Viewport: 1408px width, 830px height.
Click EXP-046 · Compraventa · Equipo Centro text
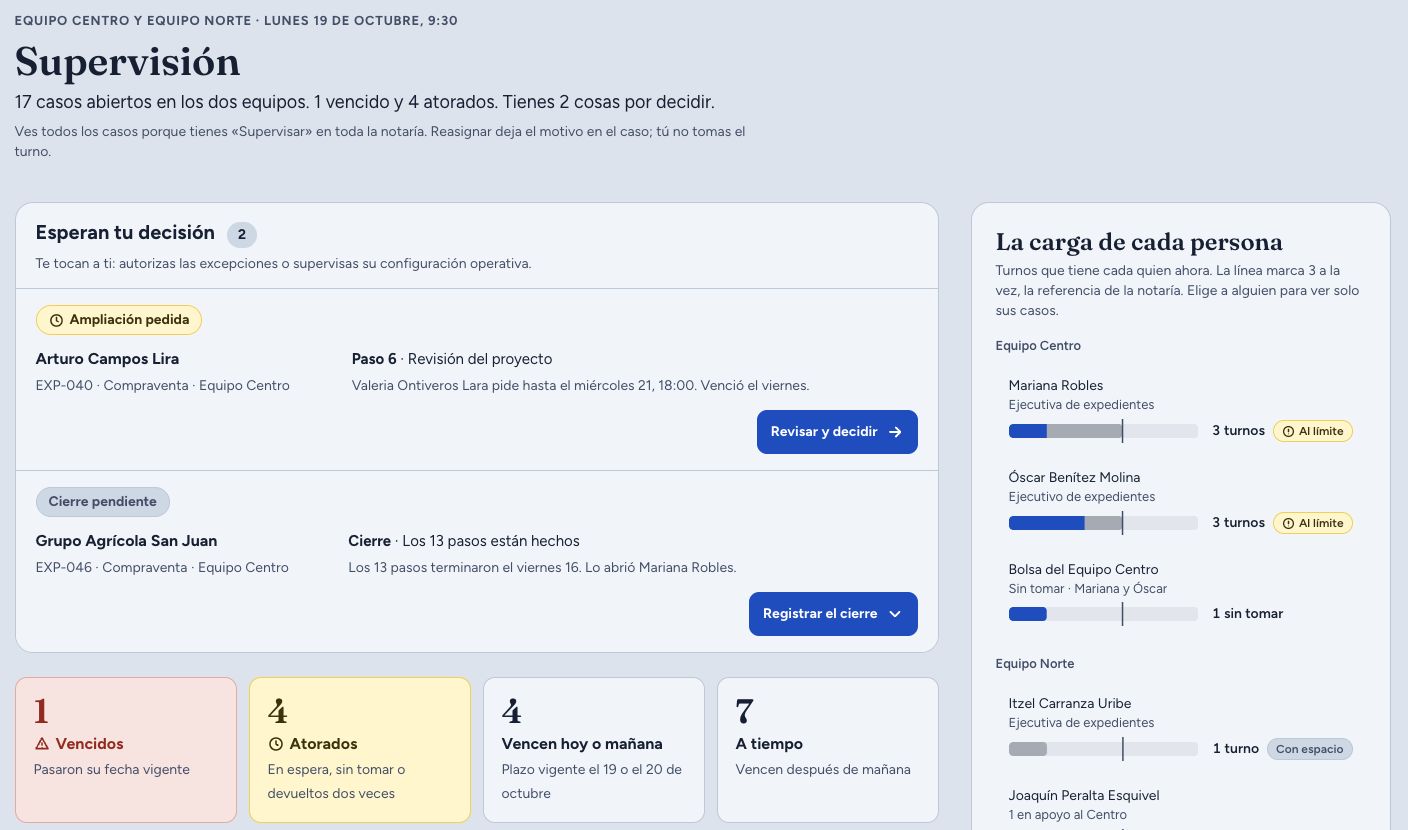162,568
